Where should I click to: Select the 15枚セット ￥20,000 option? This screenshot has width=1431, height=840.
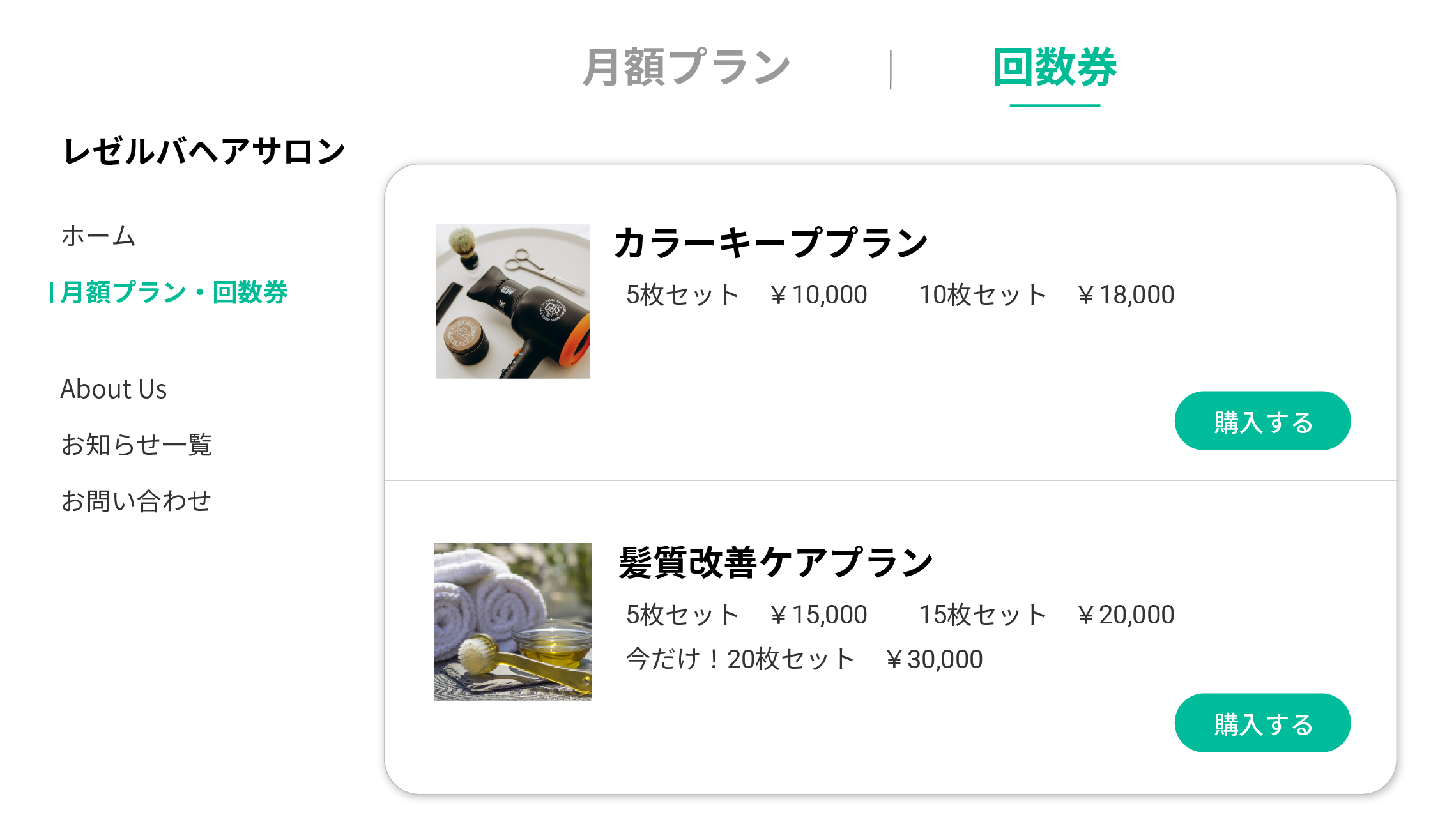[x=1046, y=615]
